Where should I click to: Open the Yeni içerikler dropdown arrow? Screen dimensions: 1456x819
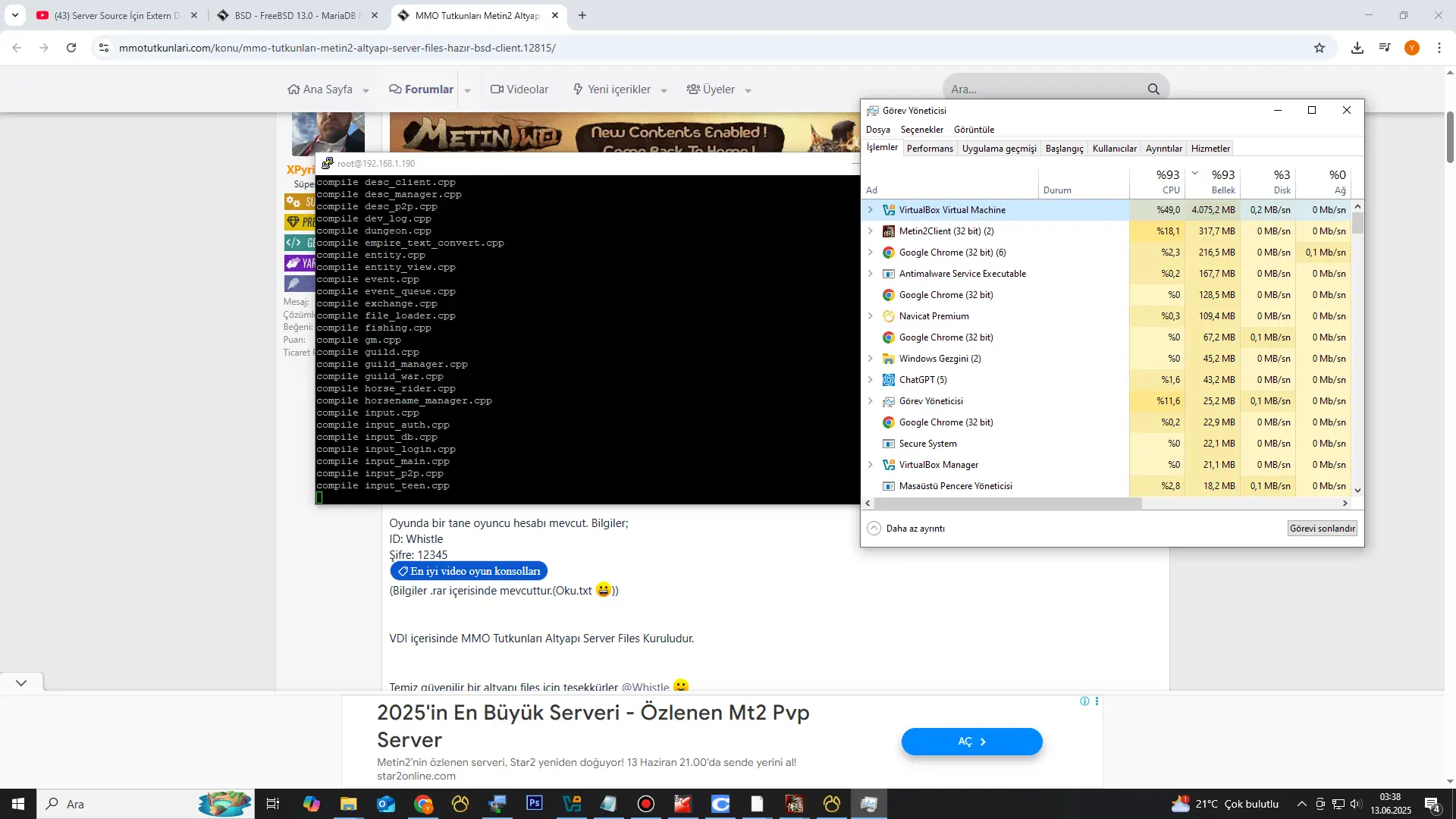(664, 90)
